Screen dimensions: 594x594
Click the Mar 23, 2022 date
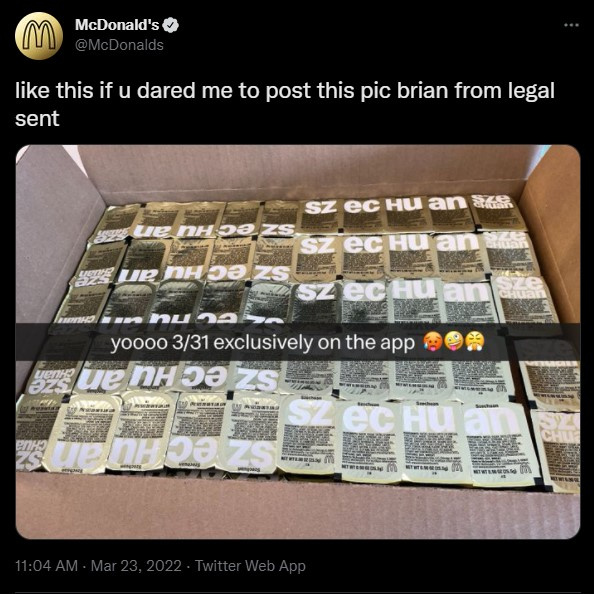[x=136, y=566]
